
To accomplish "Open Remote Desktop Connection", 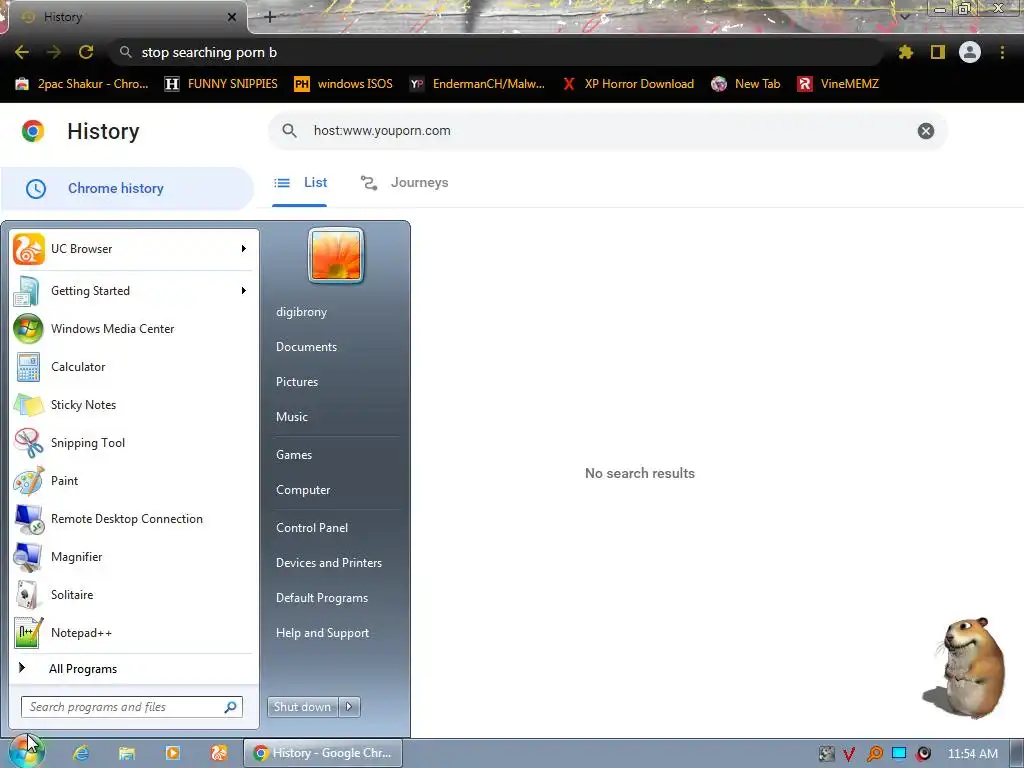I will pyautogui.click(x=133, y=519).
